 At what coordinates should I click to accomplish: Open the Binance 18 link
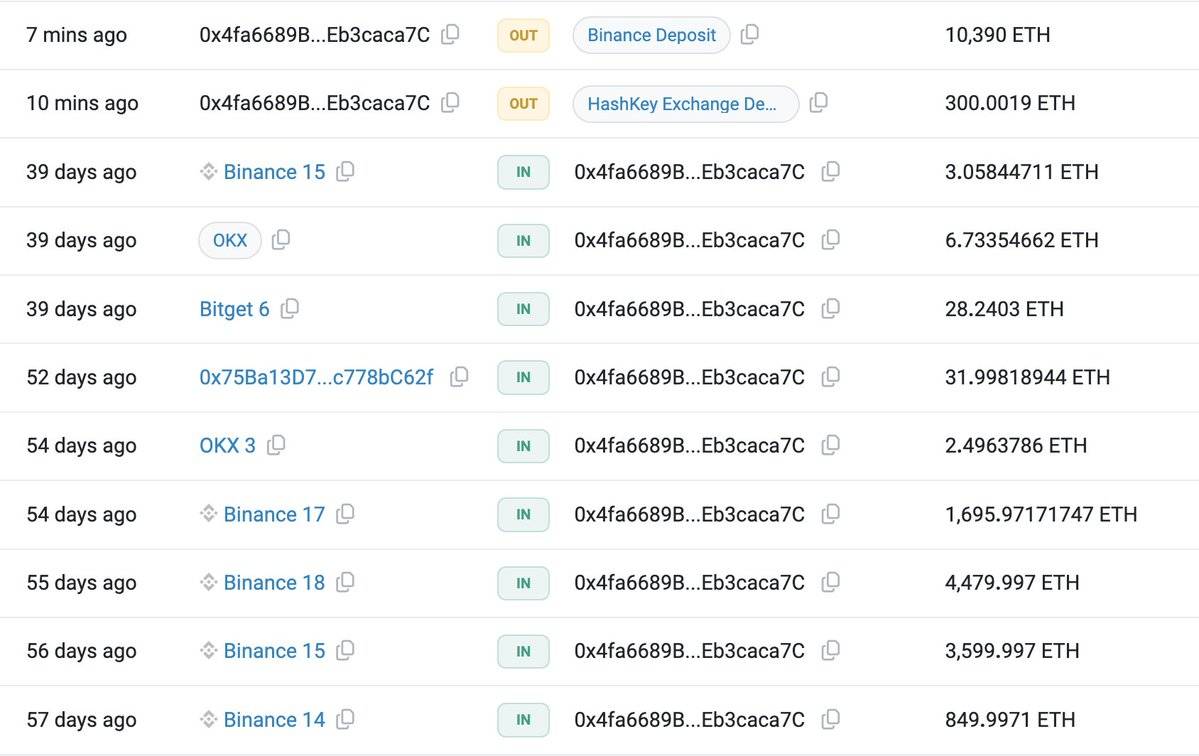(x=274, y=582)
